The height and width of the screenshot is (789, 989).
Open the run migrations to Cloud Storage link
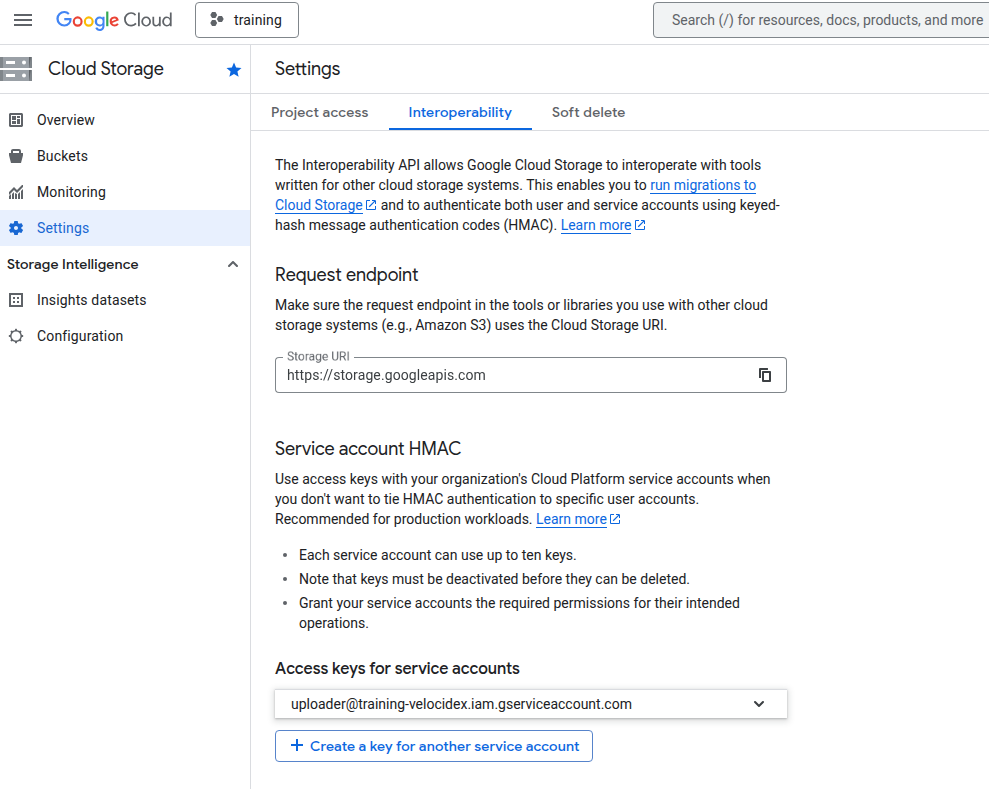[x=702, y=185]
